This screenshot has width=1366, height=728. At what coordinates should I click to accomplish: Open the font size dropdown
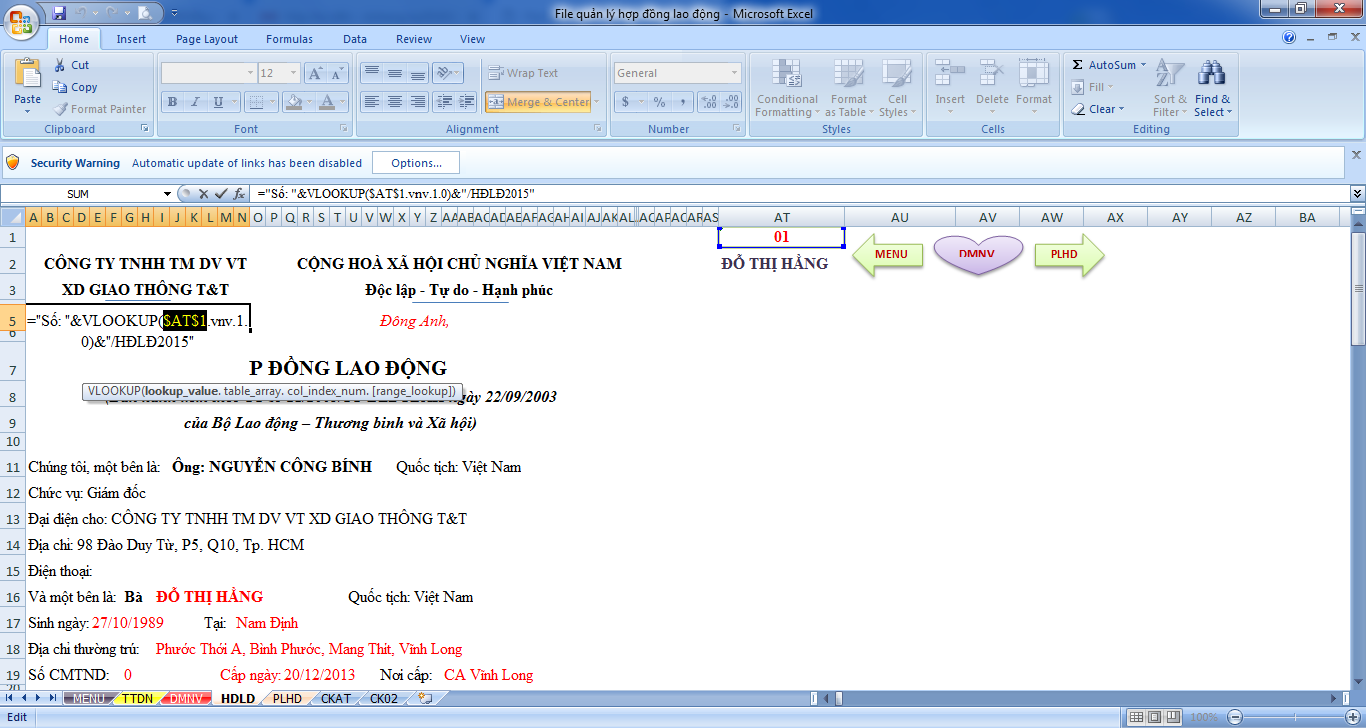[293, 73]
